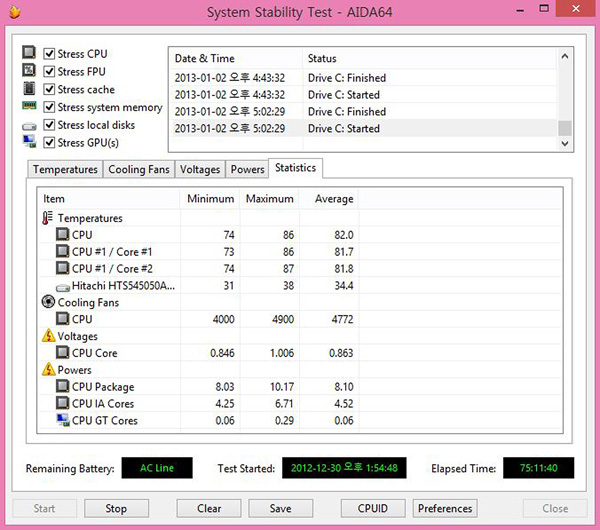Select log entry 5:02:29 Drive C: Finished

363,111
